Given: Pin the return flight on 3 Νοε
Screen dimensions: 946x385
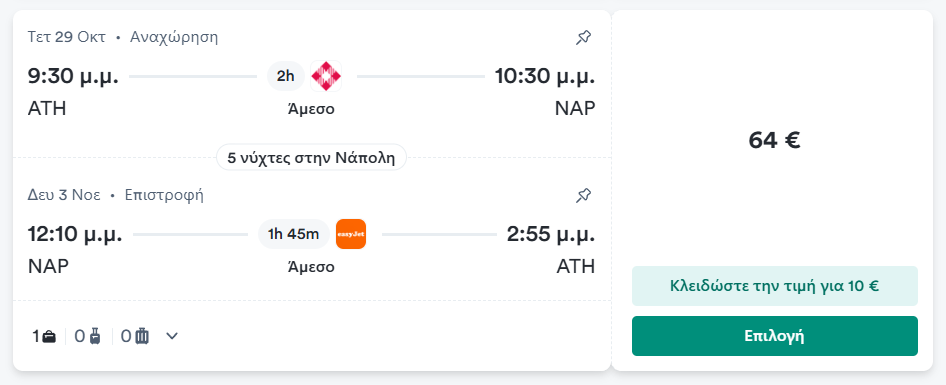Looking at the screenshot, I should (583, 196).
